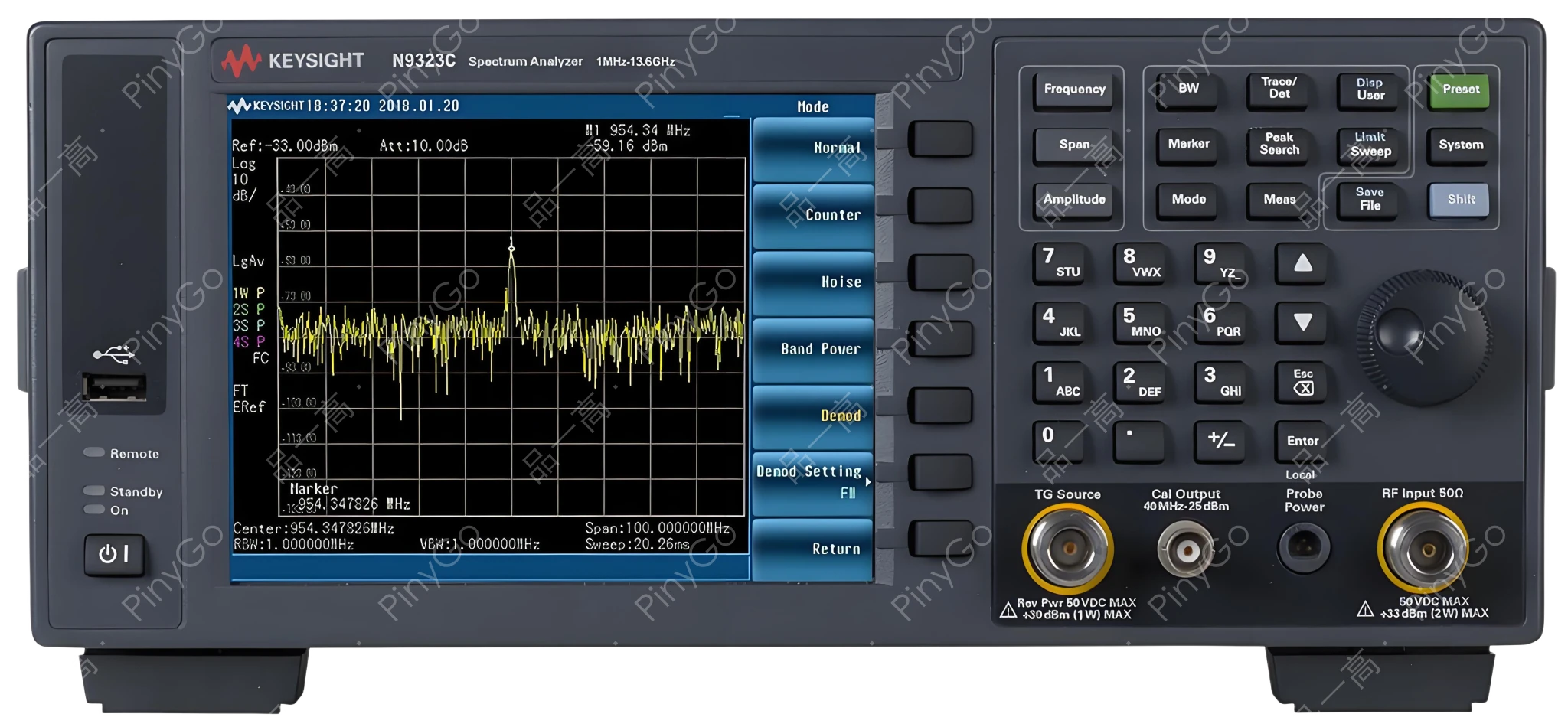
Task: Select the Demod softkey menu item
Action: click(813, 416)
